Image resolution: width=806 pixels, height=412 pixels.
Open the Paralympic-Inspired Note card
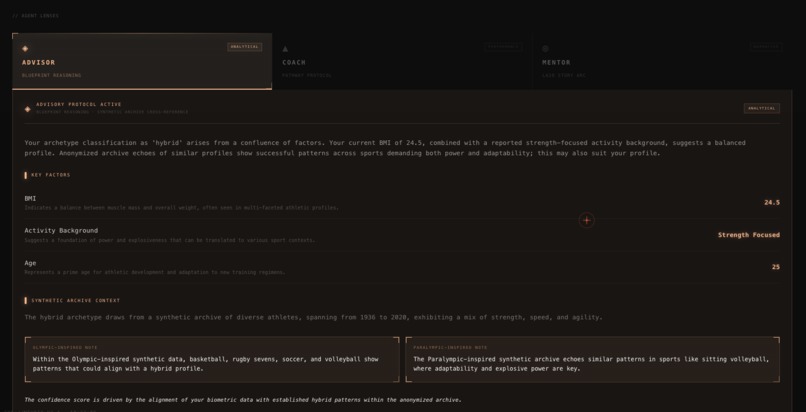coord(593,360)
